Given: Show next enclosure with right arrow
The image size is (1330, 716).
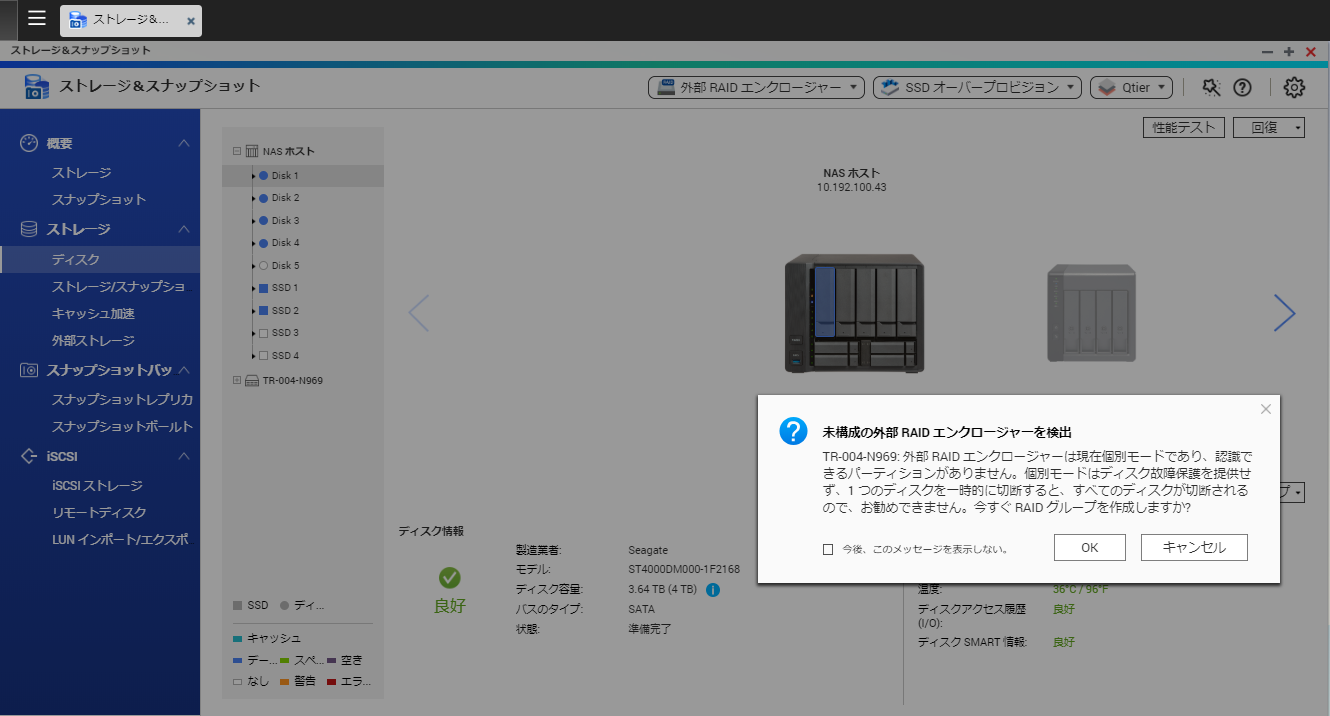Looking at the screenshot, I should (1284, 314).
